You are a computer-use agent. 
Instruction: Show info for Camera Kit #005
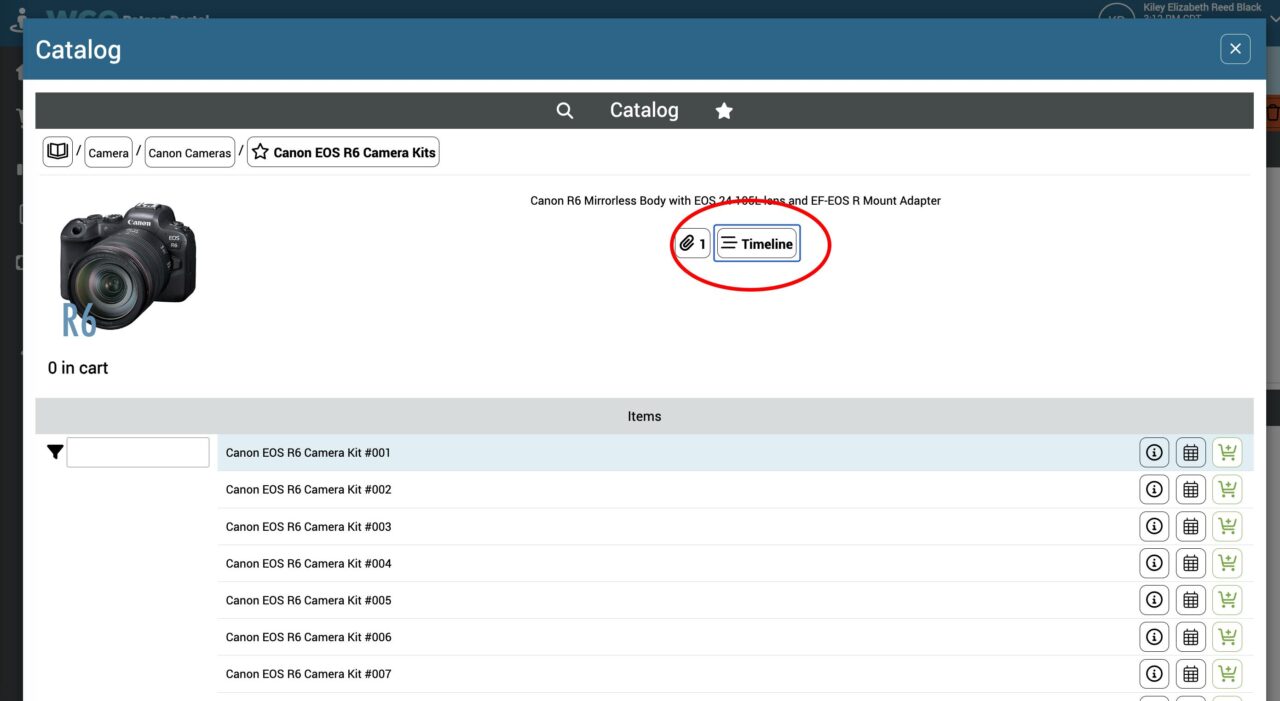tap(1154, 600)
